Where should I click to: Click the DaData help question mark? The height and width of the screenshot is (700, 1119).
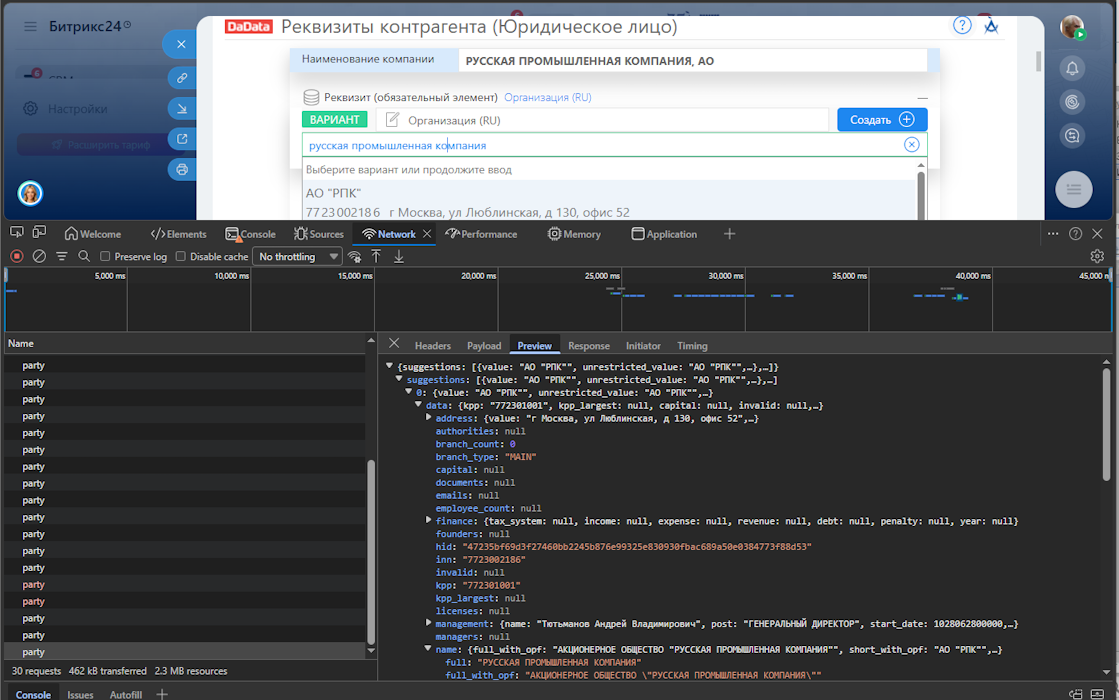coord(962,26)
